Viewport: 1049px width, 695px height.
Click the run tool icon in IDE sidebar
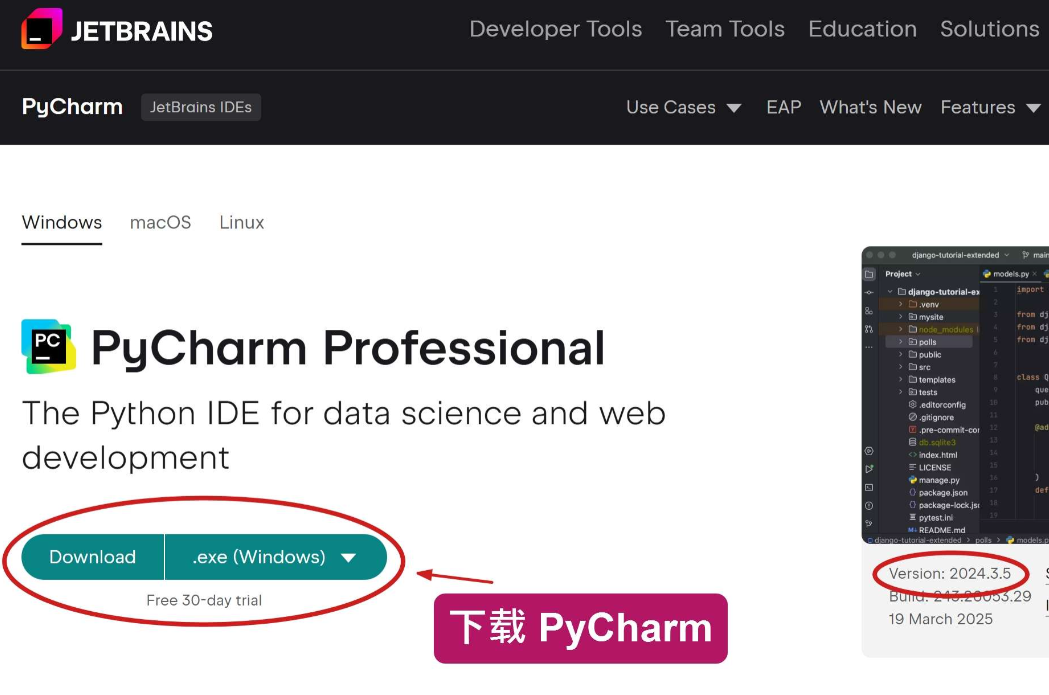[x=869, y=469]
